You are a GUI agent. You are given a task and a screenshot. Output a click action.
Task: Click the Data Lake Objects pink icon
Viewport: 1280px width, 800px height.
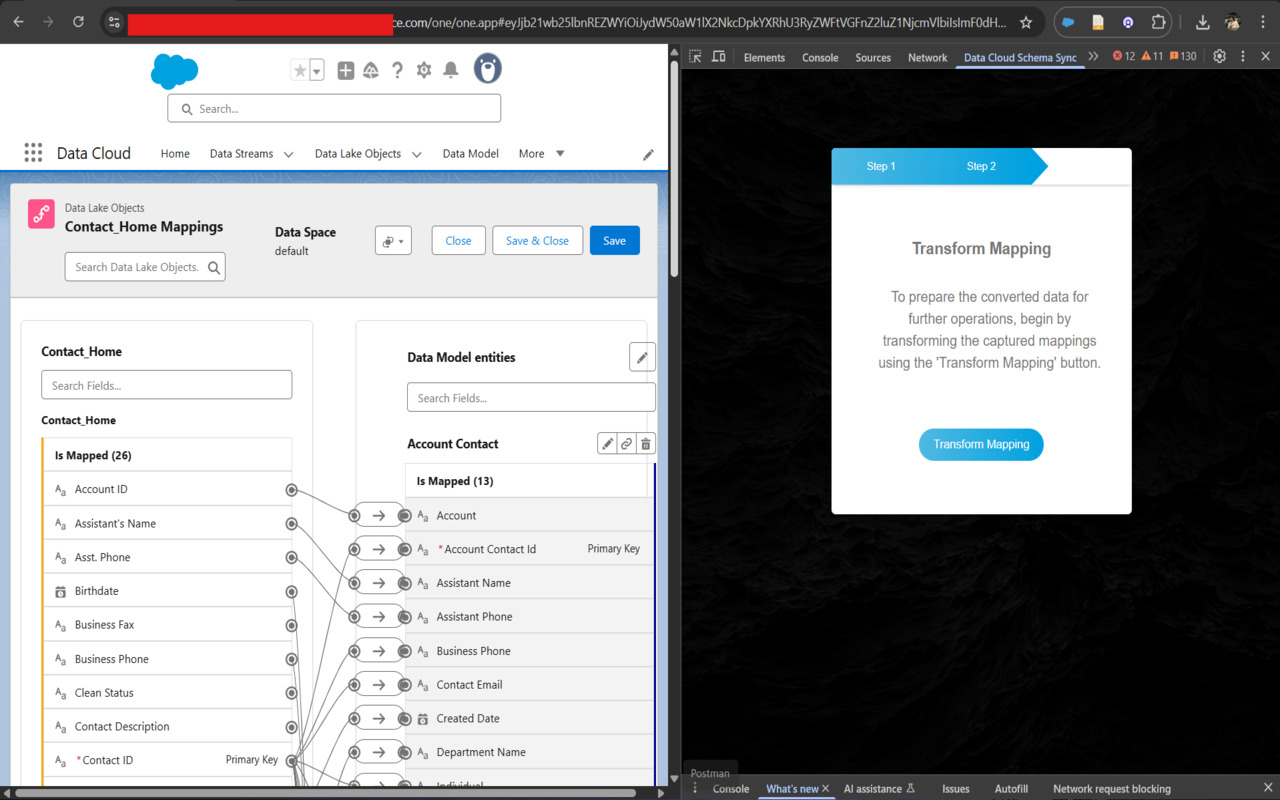41,214
